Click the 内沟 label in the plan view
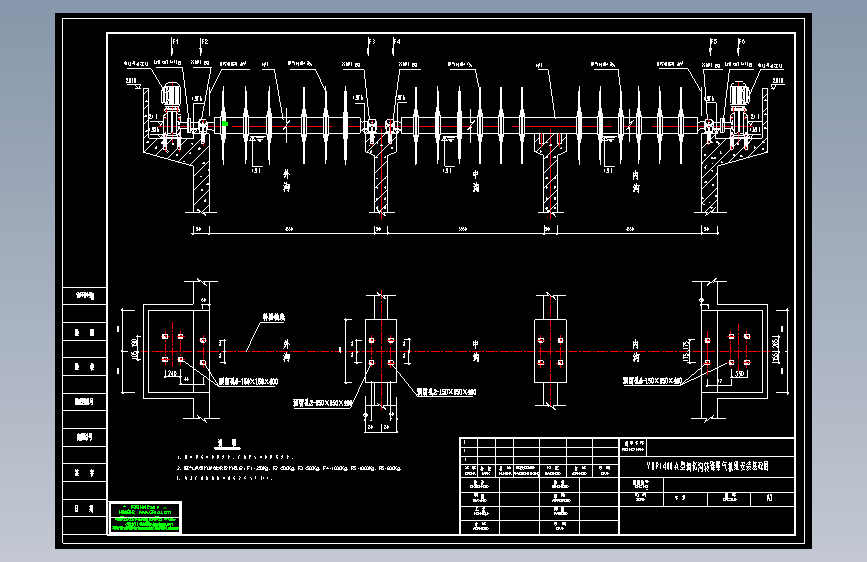This screenshot has height=562, width=867. coord(636,351)
